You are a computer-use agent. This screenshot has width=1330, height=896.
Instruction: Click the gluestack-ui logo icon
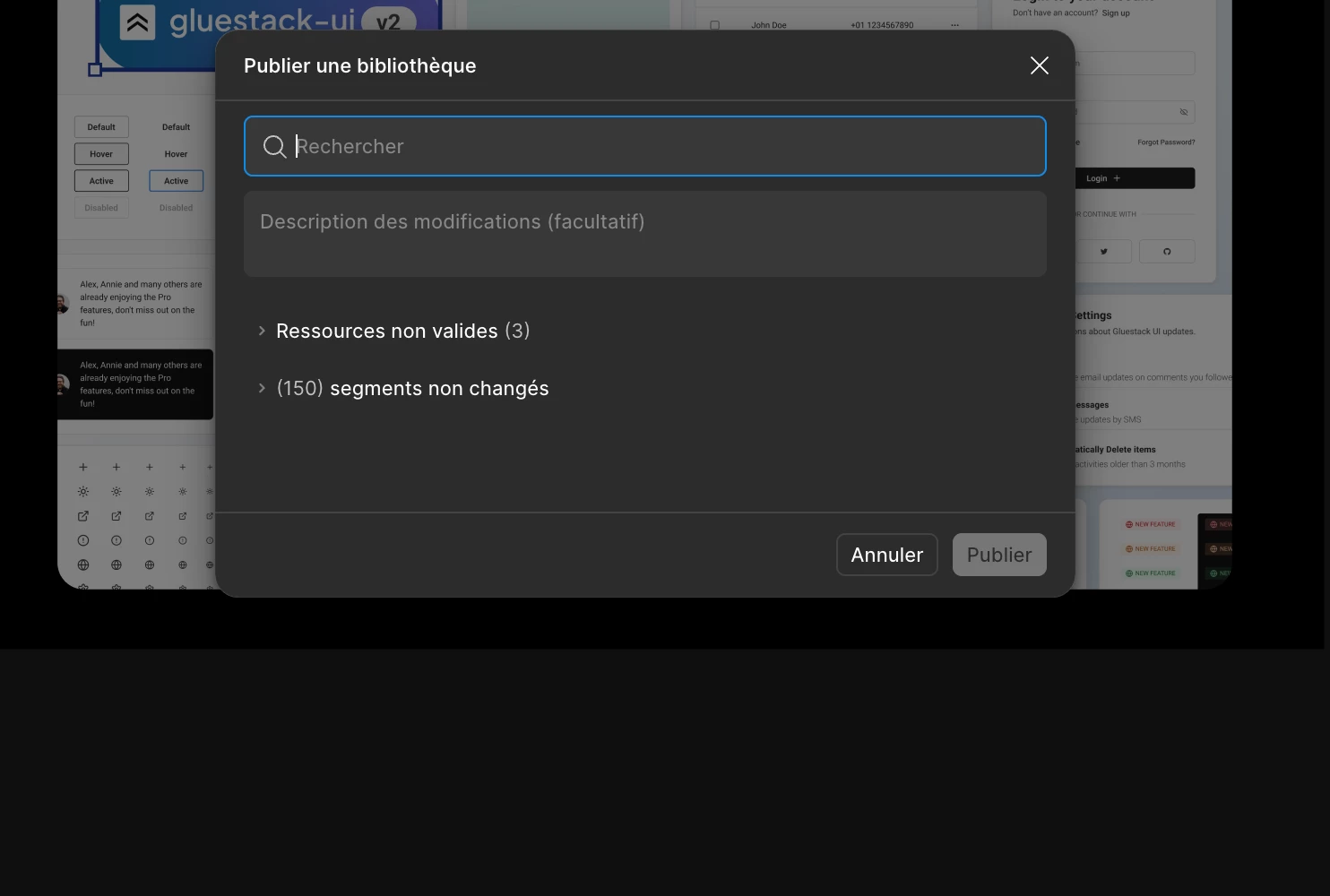(137, 22)
